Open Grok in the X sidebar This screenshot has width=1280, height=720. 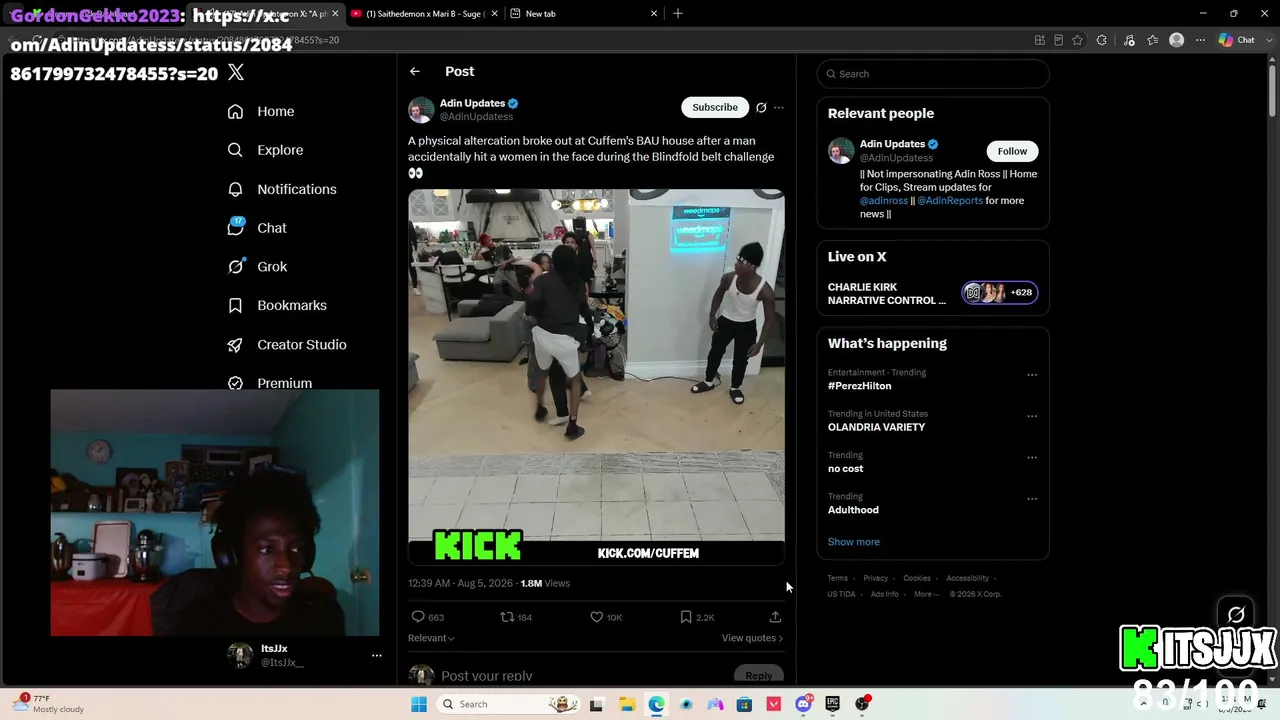point(257,267)
